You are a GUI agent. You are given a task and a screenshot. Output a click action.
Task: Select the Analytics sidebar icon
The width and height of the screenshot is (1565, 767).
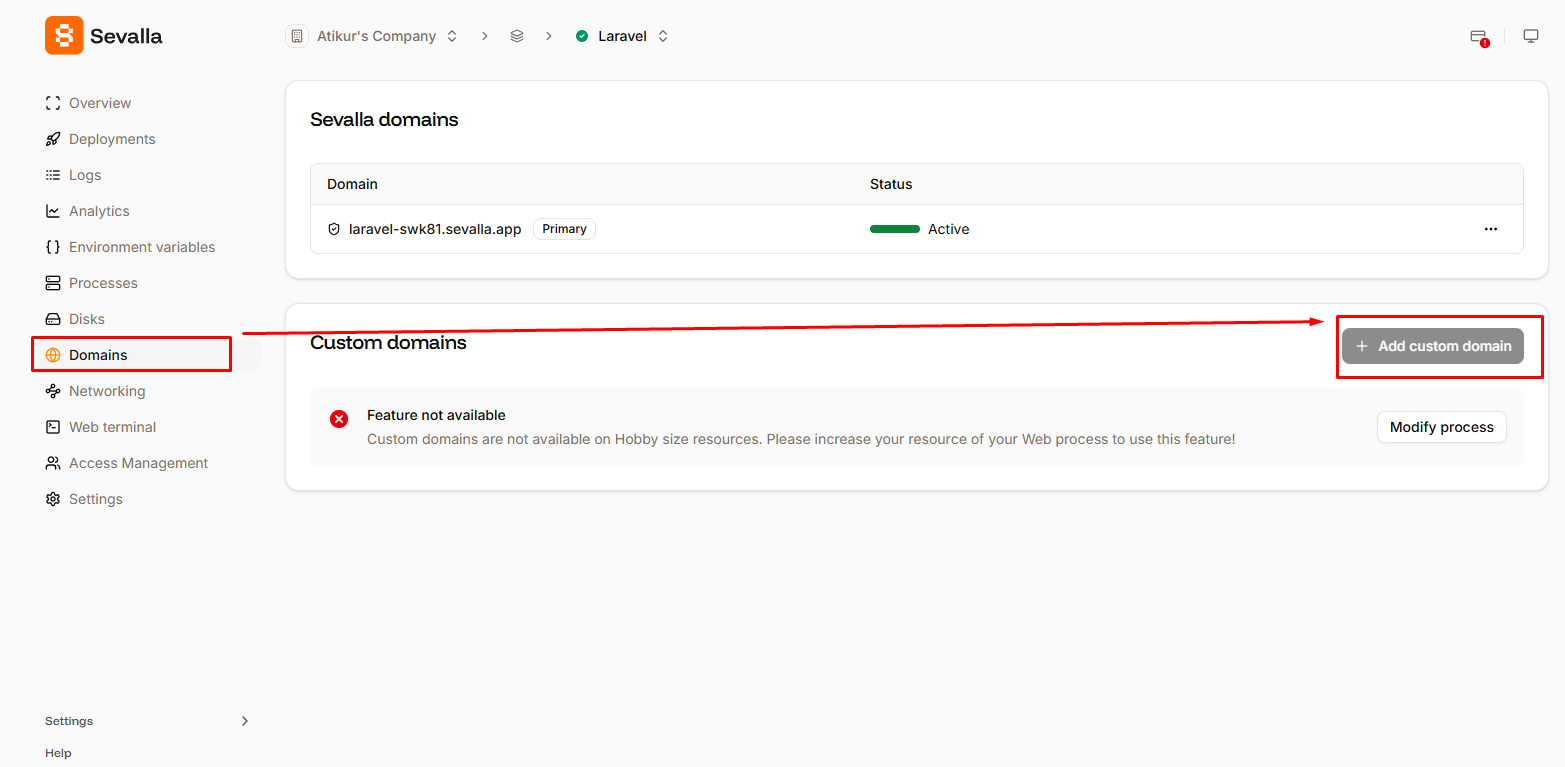(x=52, y=210)
